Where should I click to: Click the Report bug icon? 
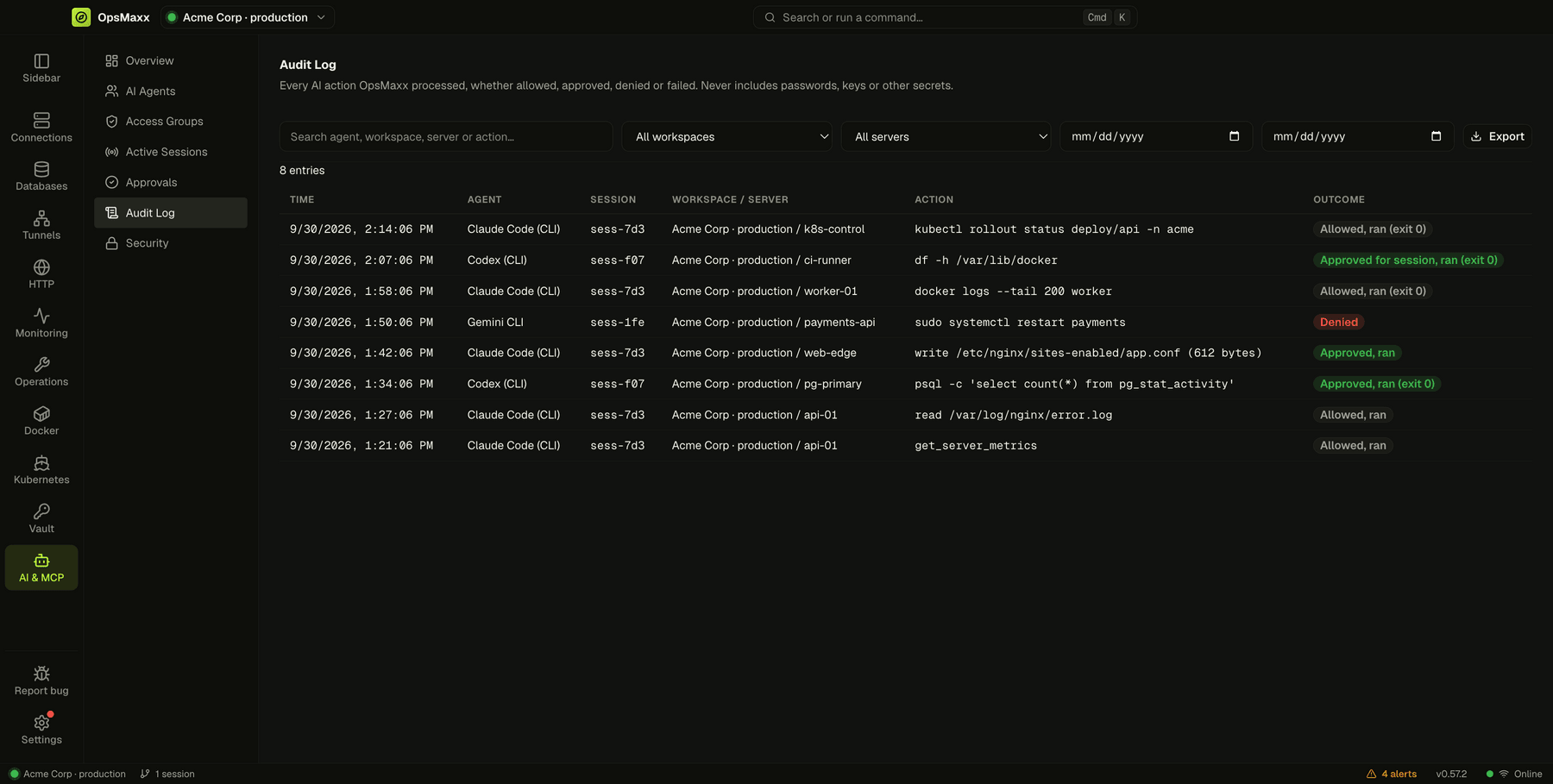[x=41, y=674]
